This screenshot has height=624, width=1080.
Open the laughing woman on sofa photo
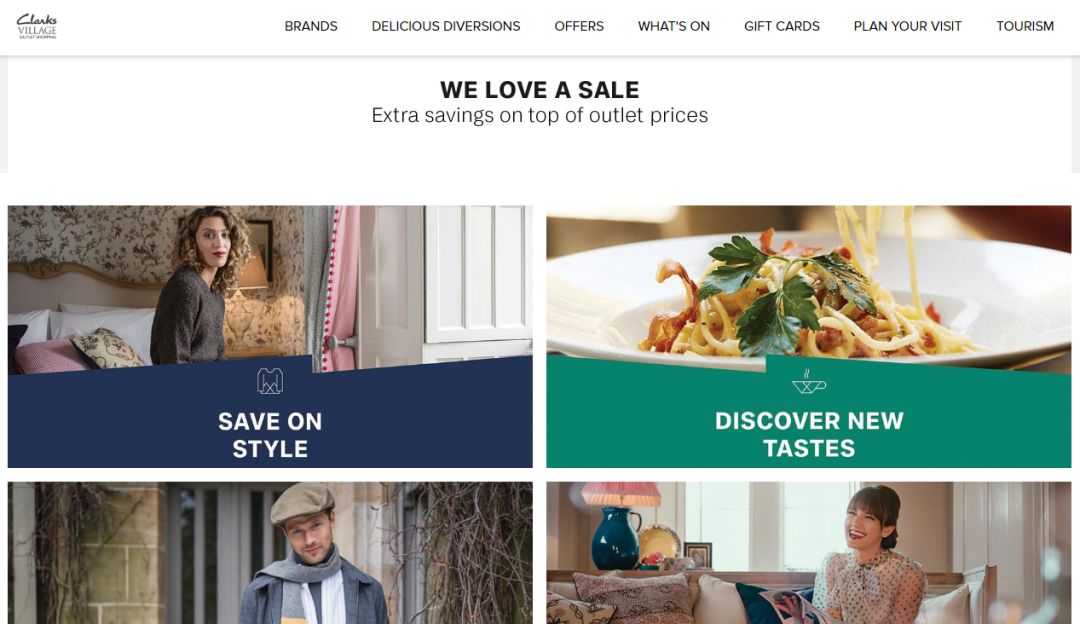[809, 552]
